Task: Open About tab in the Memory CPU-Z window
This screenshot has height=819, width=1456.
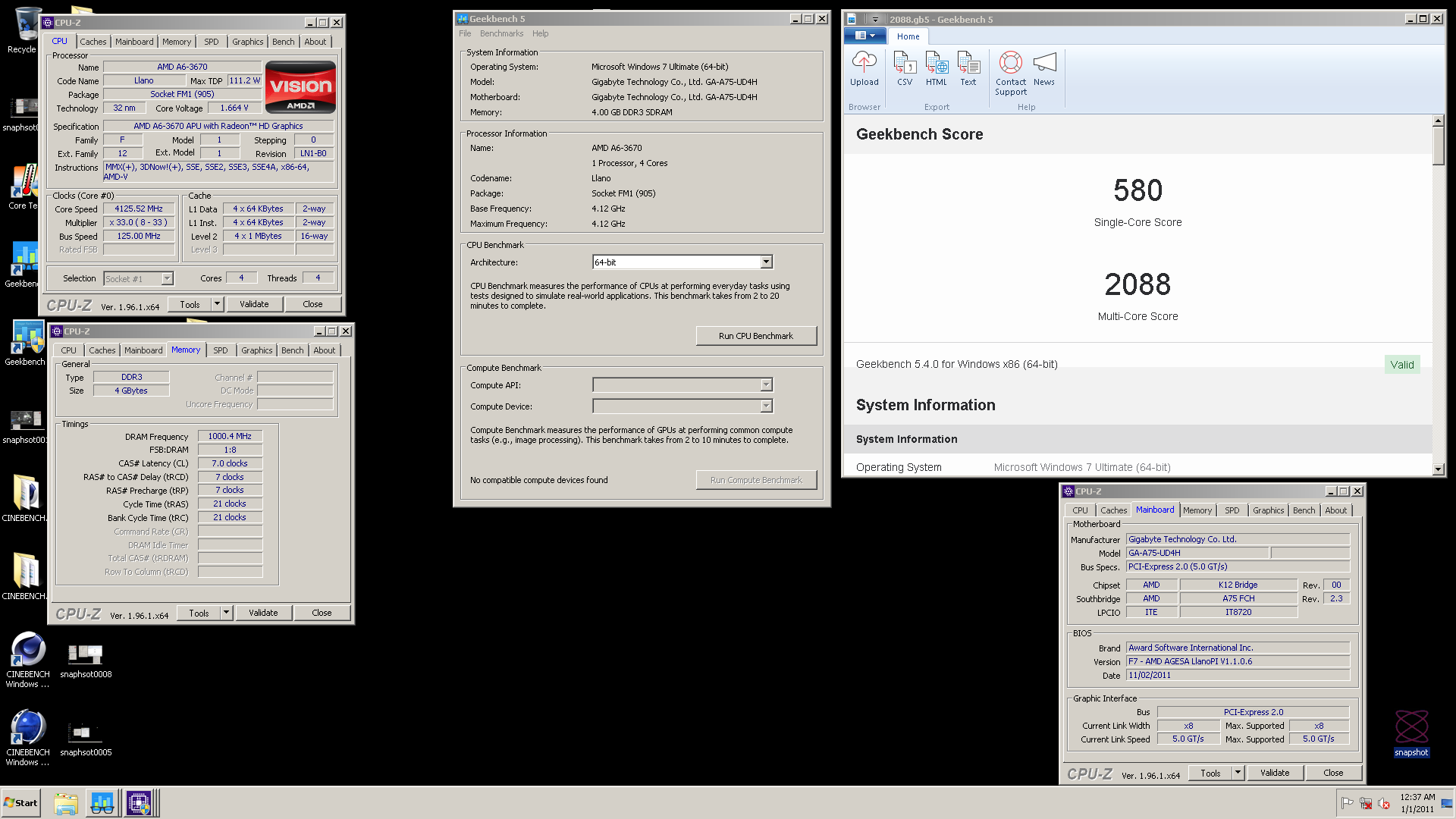Action: (x=324, y=350)
